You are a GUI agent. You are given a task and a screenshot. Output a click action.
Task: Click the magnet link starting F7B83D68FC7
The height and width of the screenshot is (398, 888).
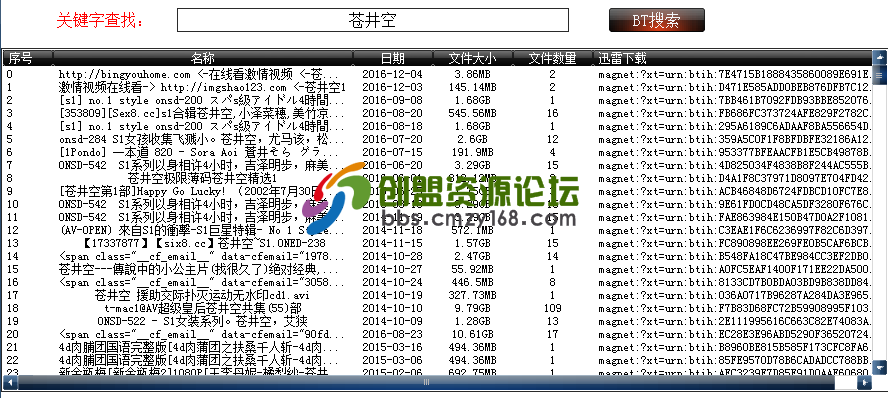[x=734, y=309]
